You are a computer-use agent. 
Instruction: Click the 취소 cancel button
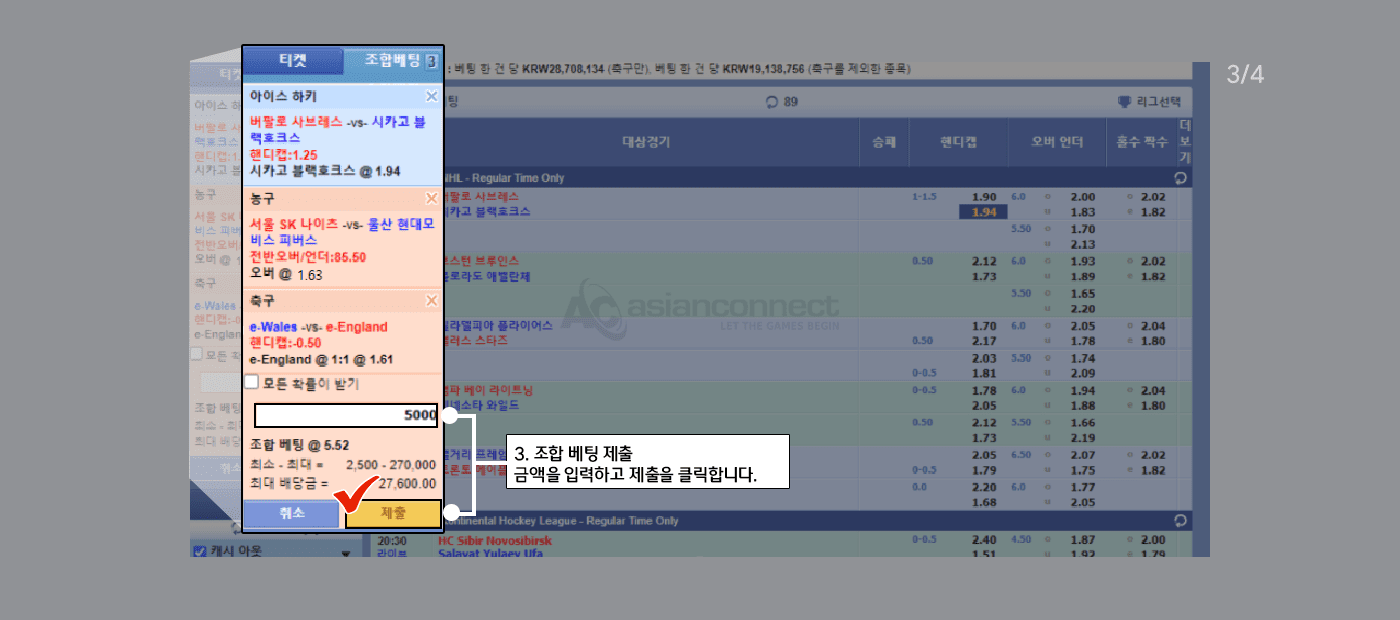[292, 513]
